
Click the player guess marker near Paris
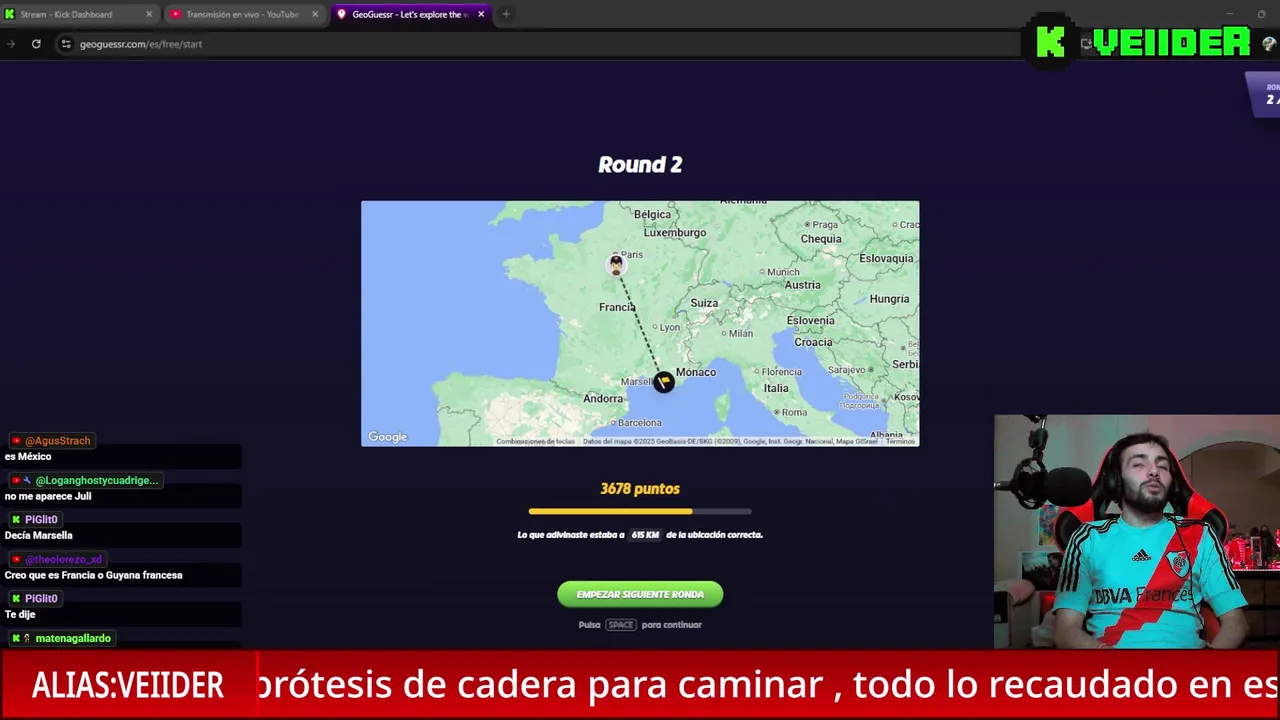[616, 264]
